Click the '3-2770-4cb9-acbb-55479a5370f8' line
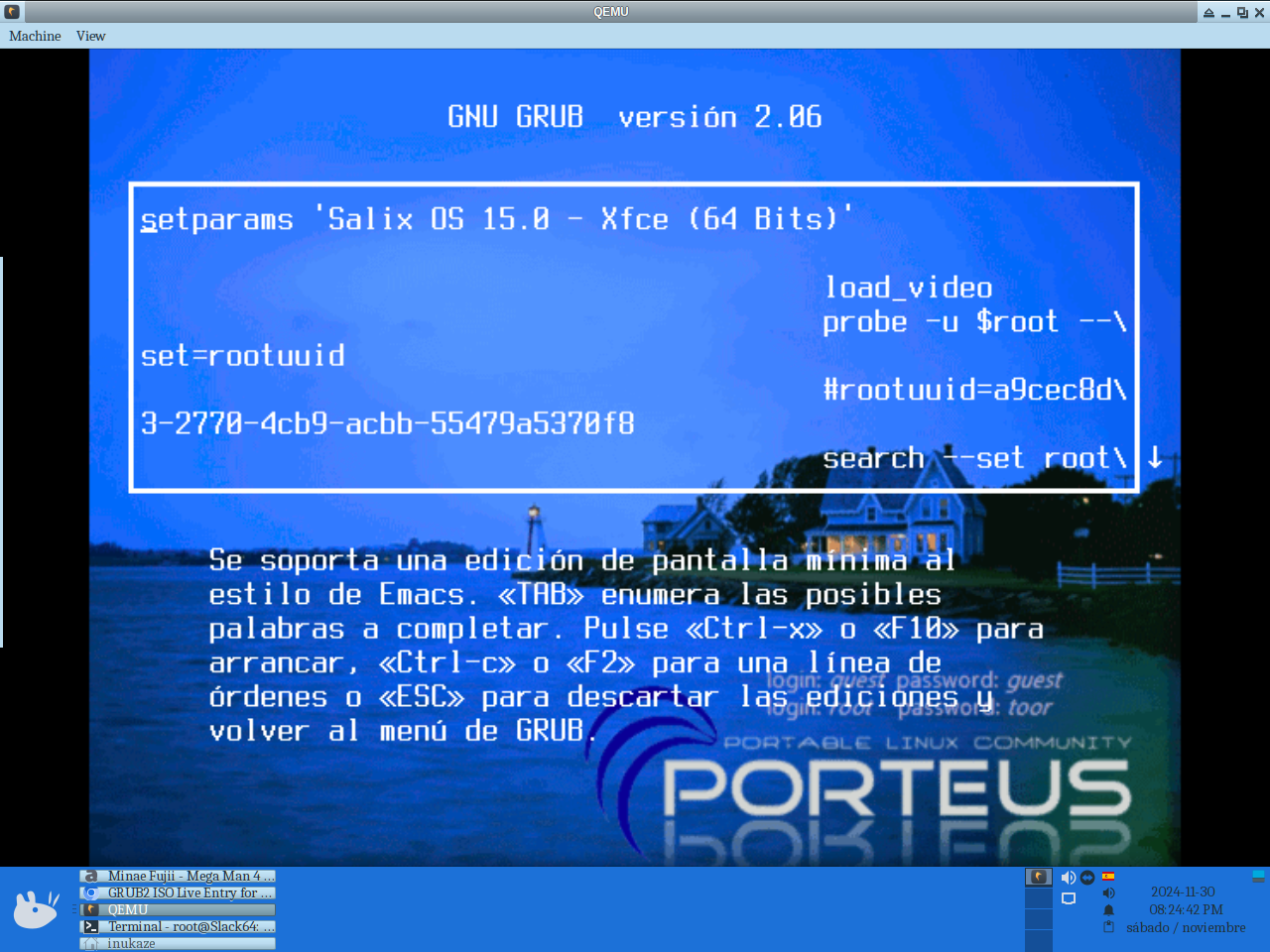The image size is (1270, 952). (x=387, y=423)
